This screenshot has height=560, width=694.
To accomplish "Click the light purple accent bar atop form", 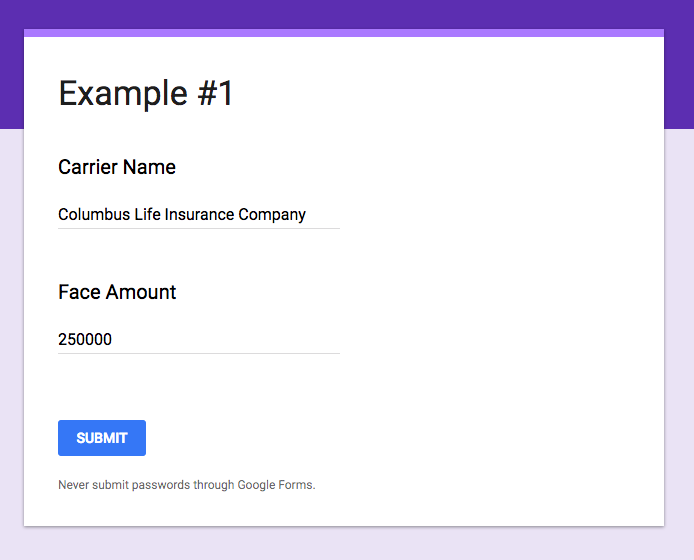I will [x=344, y=33].
